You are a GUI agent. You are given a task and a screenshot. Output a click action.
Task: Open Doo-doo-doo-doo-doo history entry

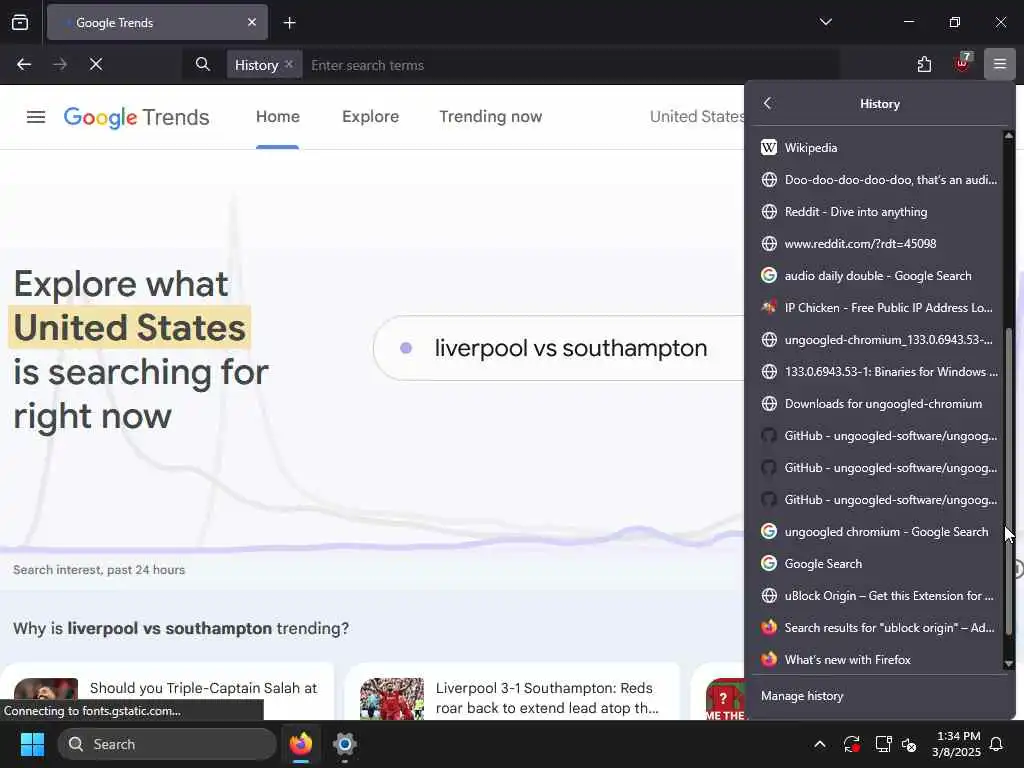[879, 180]
